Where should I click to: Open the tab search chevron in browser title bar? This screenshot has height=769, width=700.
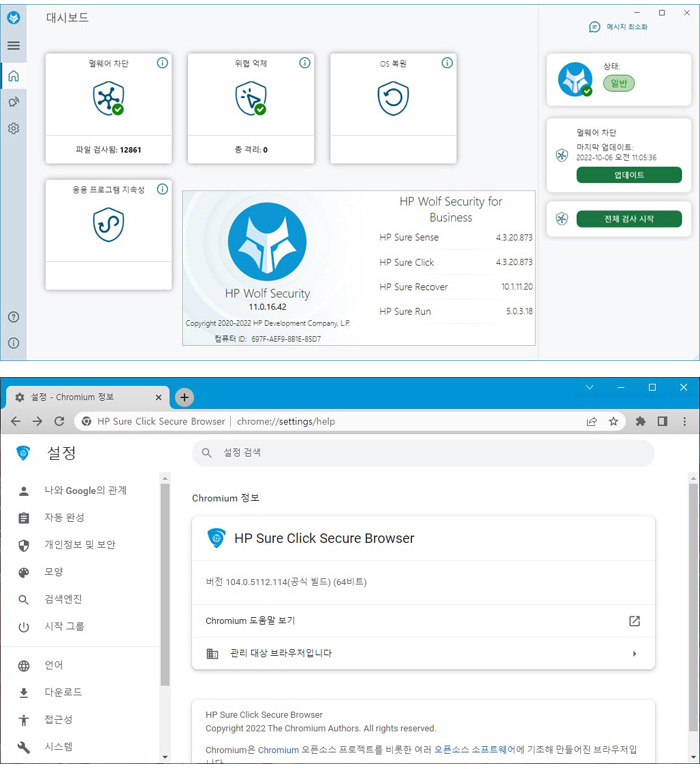590,387
